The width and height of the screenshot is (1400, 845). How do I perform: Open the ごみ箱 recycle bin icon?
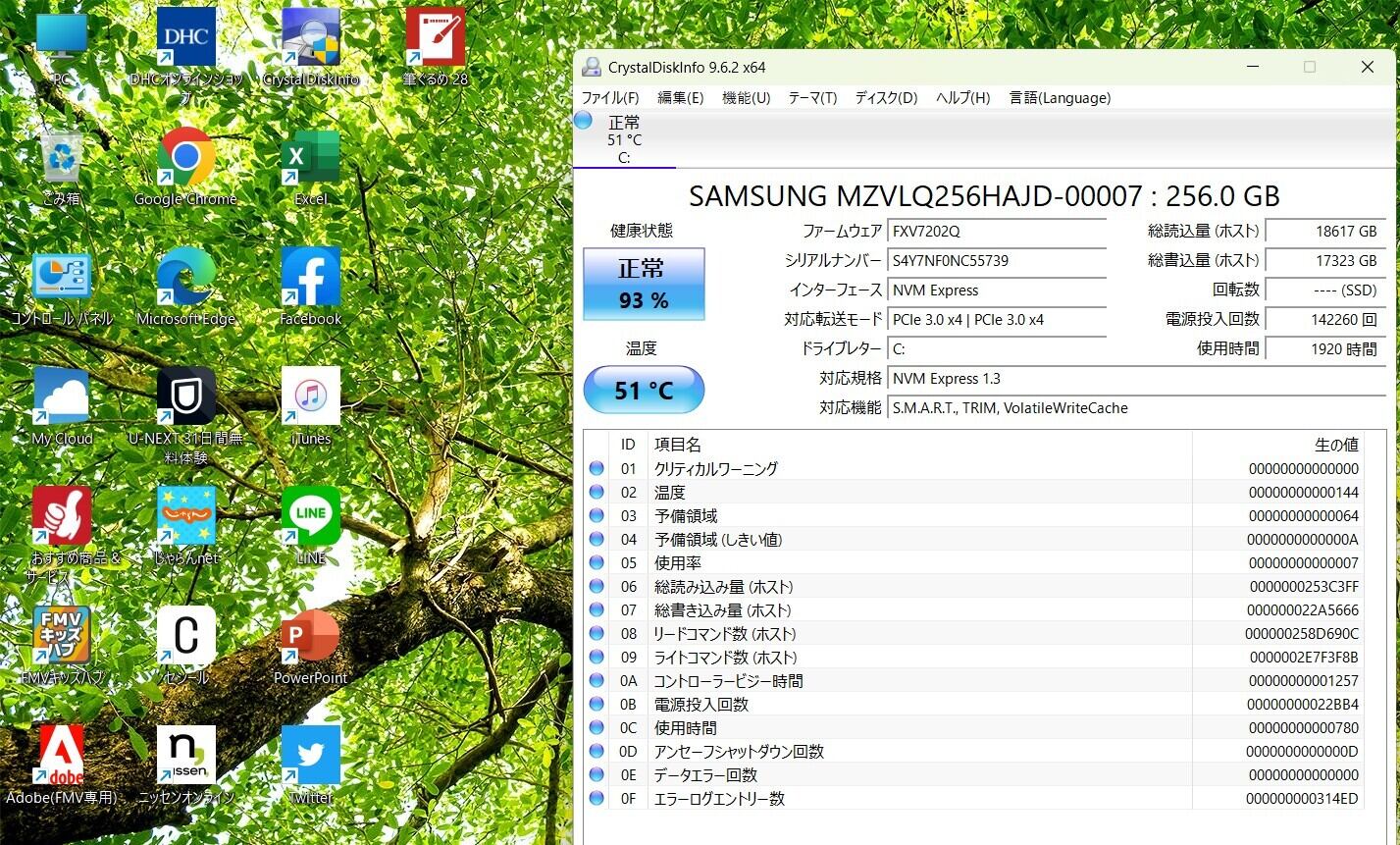pos(62,159)
